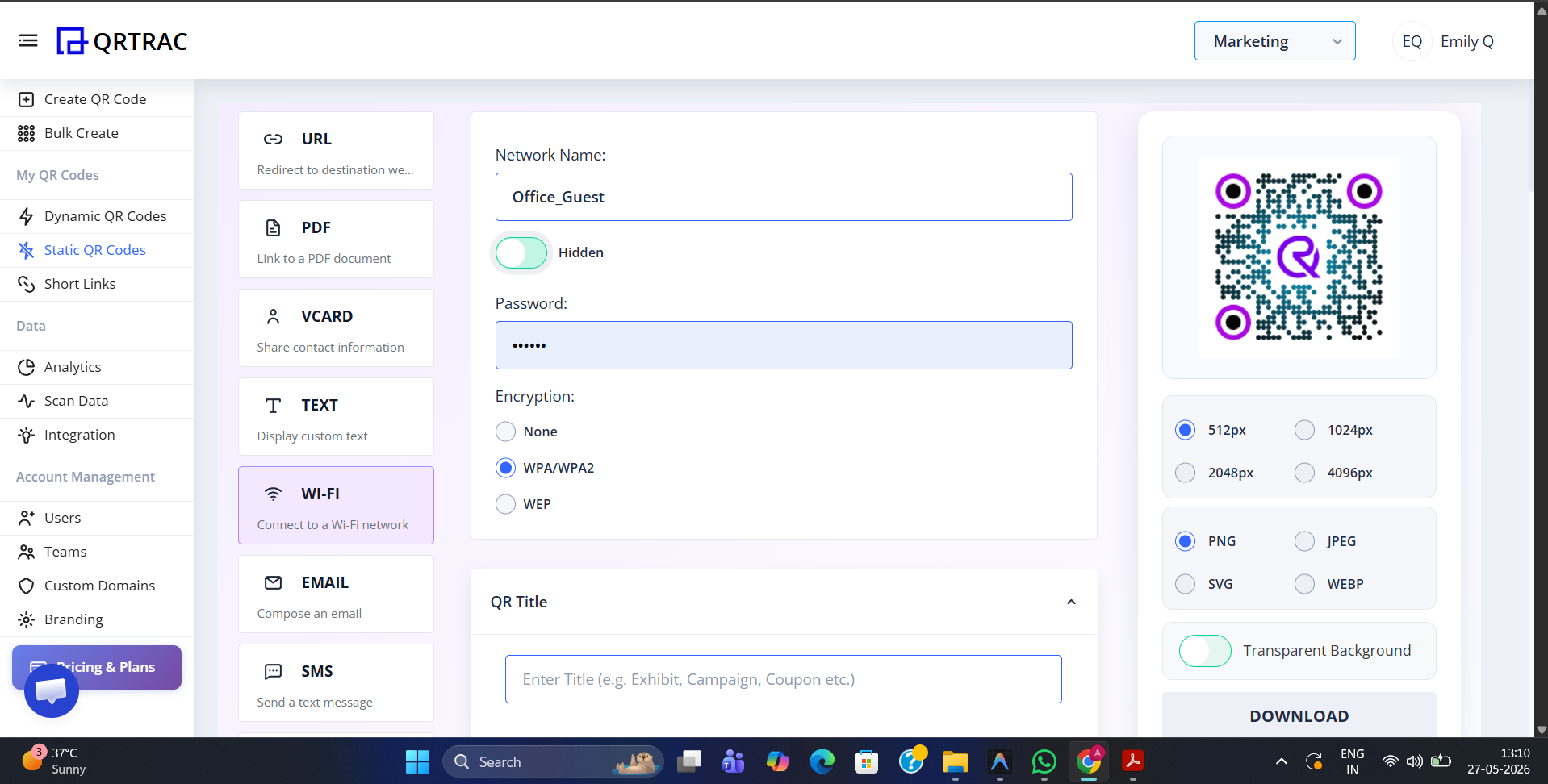Open Microsoft Teams from the taskbar
Image resolution: width=1548 pixels, height=784 pixels.
pyautogui.click(x=733, y=761)
